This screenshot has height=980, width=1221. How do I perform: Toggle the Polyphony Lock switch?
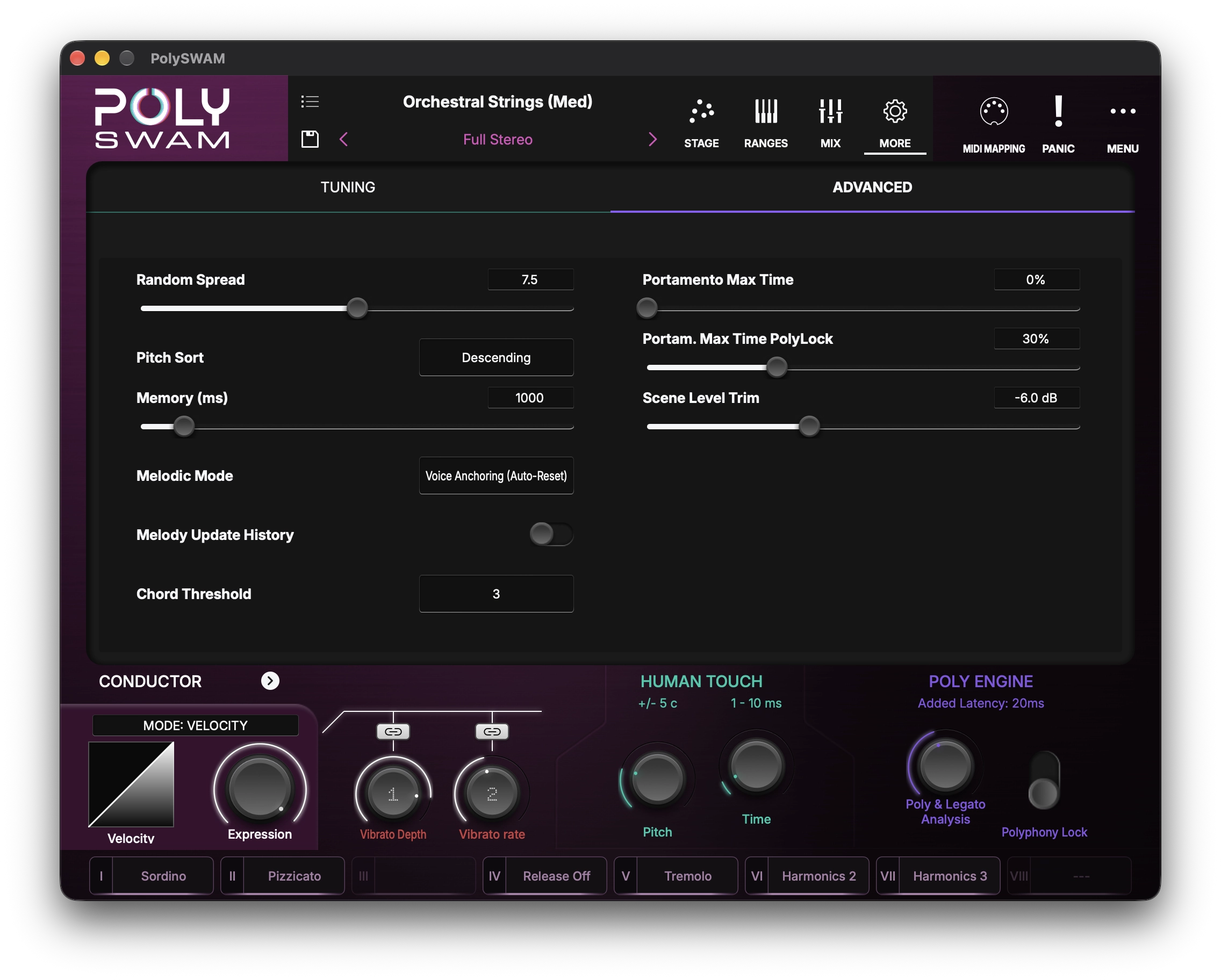coord(1044,780)
